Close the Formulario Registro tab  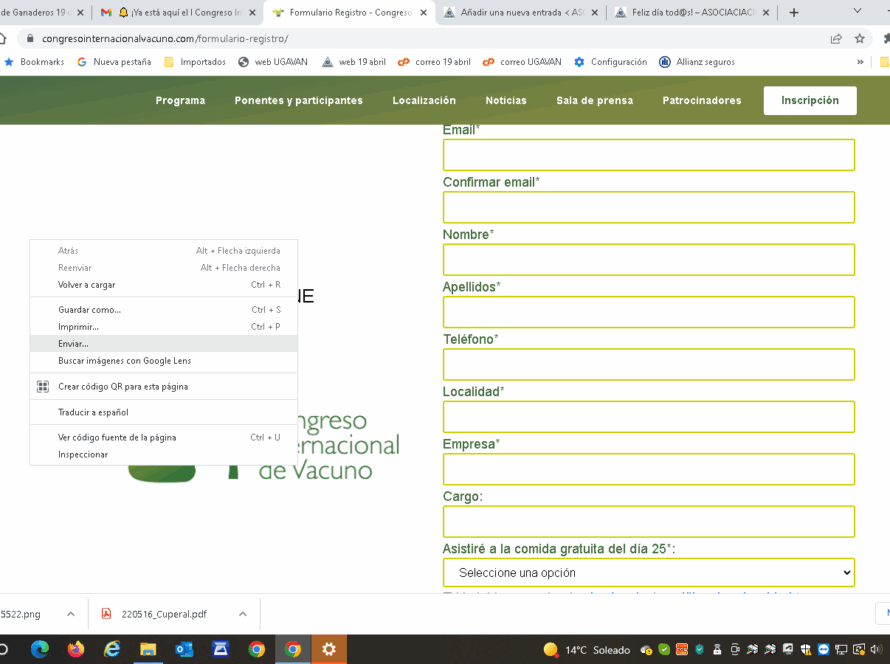tap(424, 13)
